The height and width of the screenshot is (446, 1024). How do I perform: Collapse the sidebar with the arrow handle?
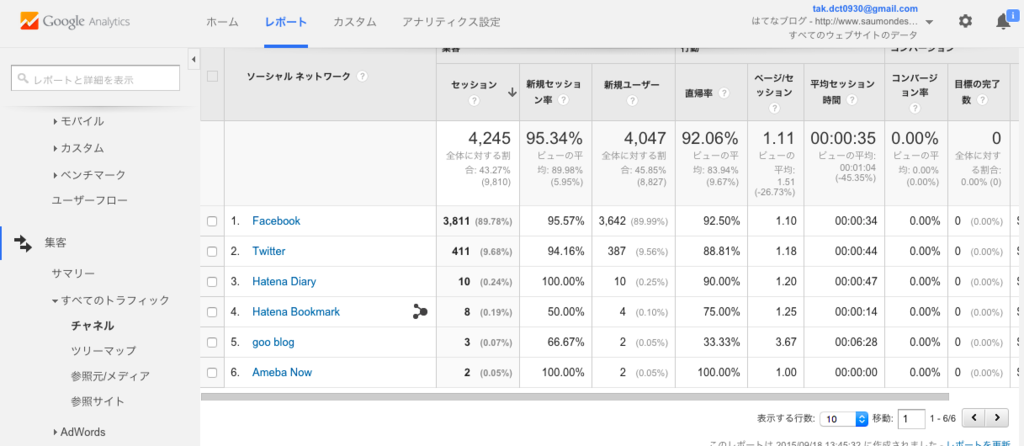pyautogui.click(x=193, y=60)
